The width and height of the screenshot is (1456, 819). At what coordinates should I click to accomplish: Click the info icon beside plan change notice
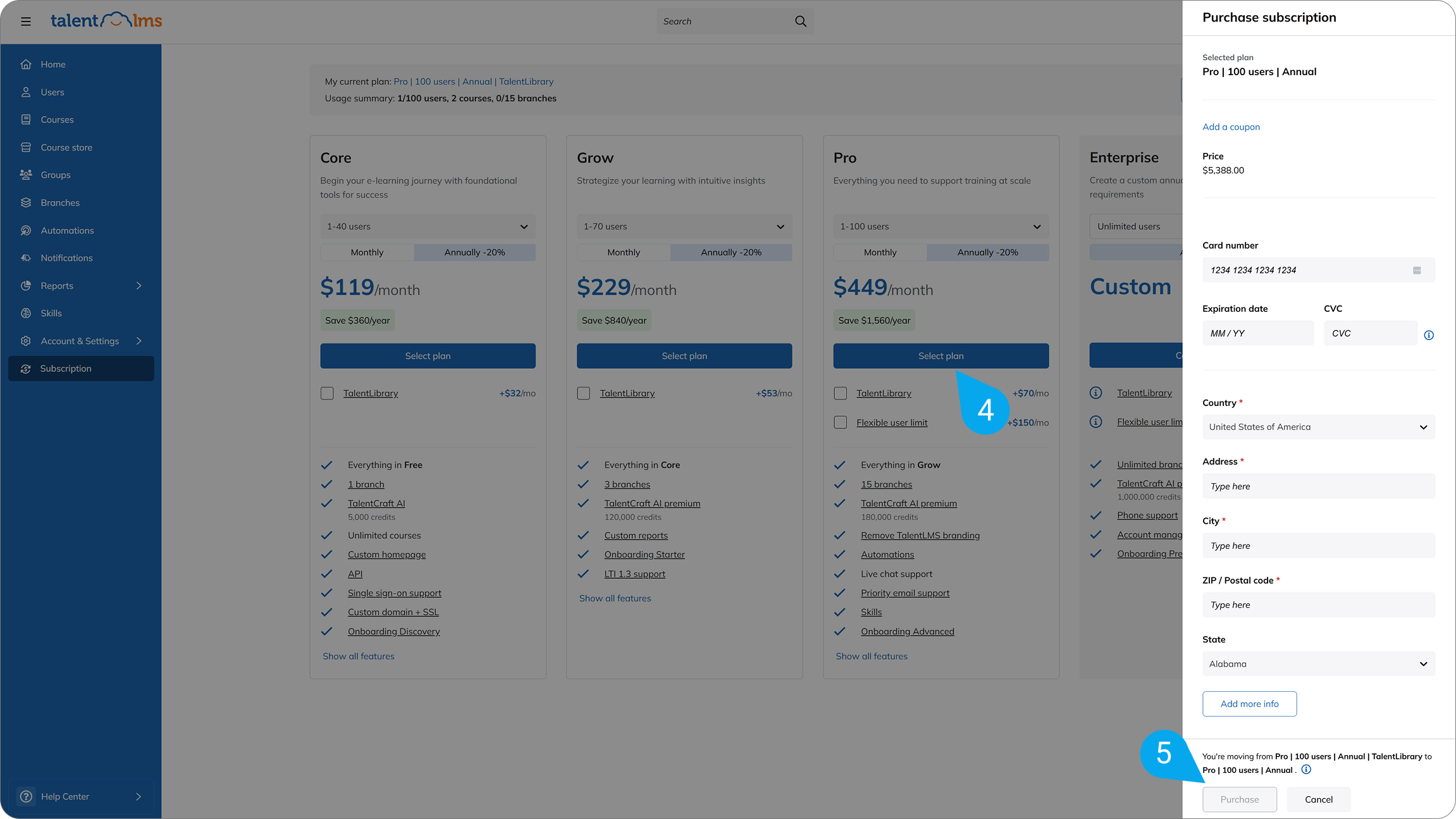[x=1306, y=770]
